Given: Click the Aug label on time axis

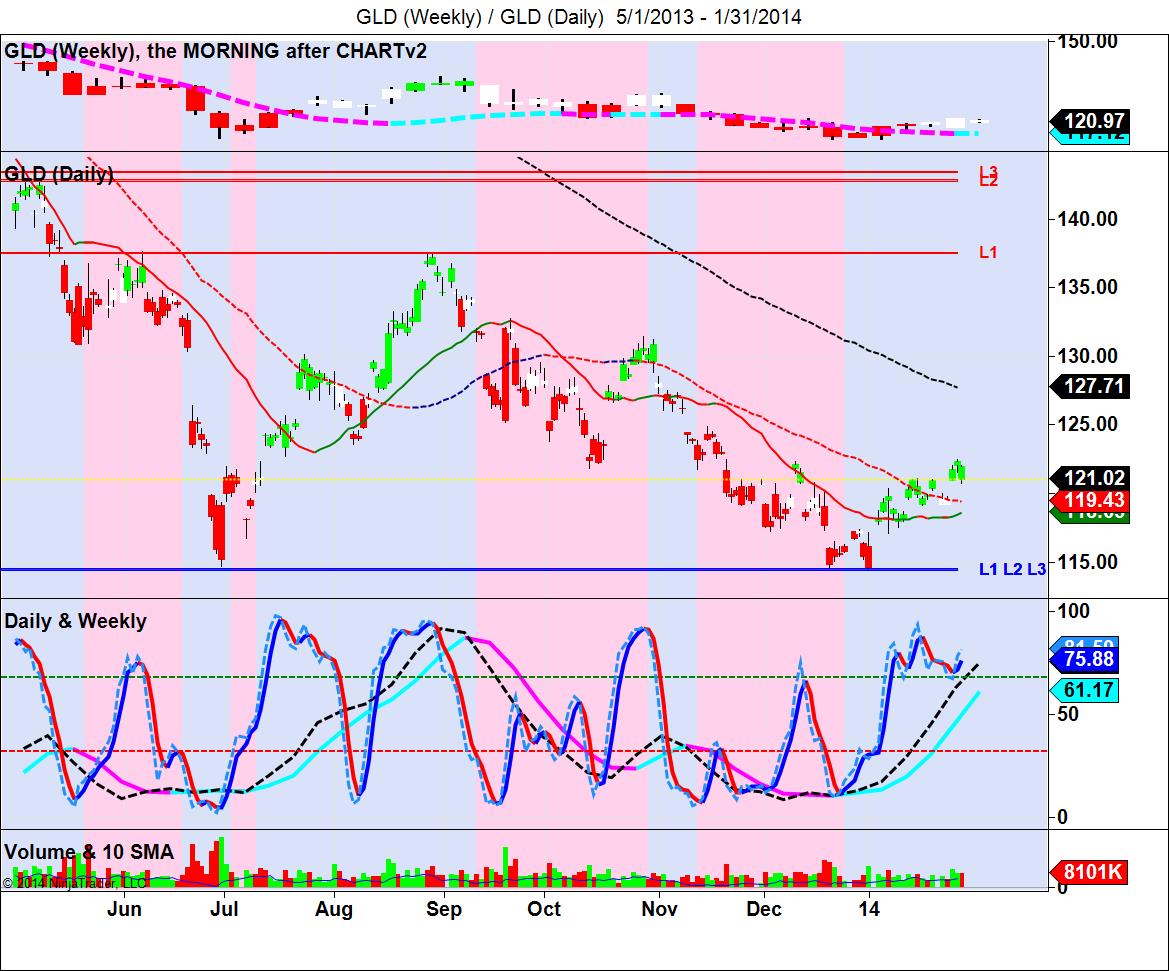Looking at the screenshot, I should [x=333, y=909].
